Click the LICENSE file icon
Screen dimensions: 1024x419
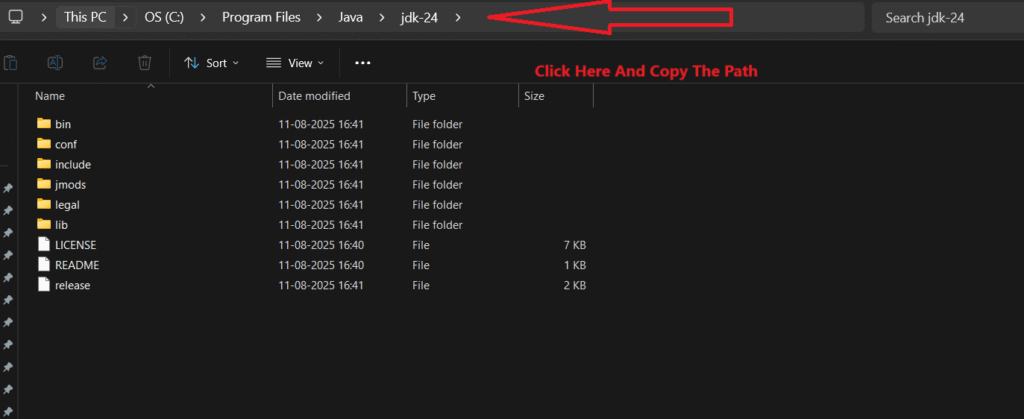[44, 245]
